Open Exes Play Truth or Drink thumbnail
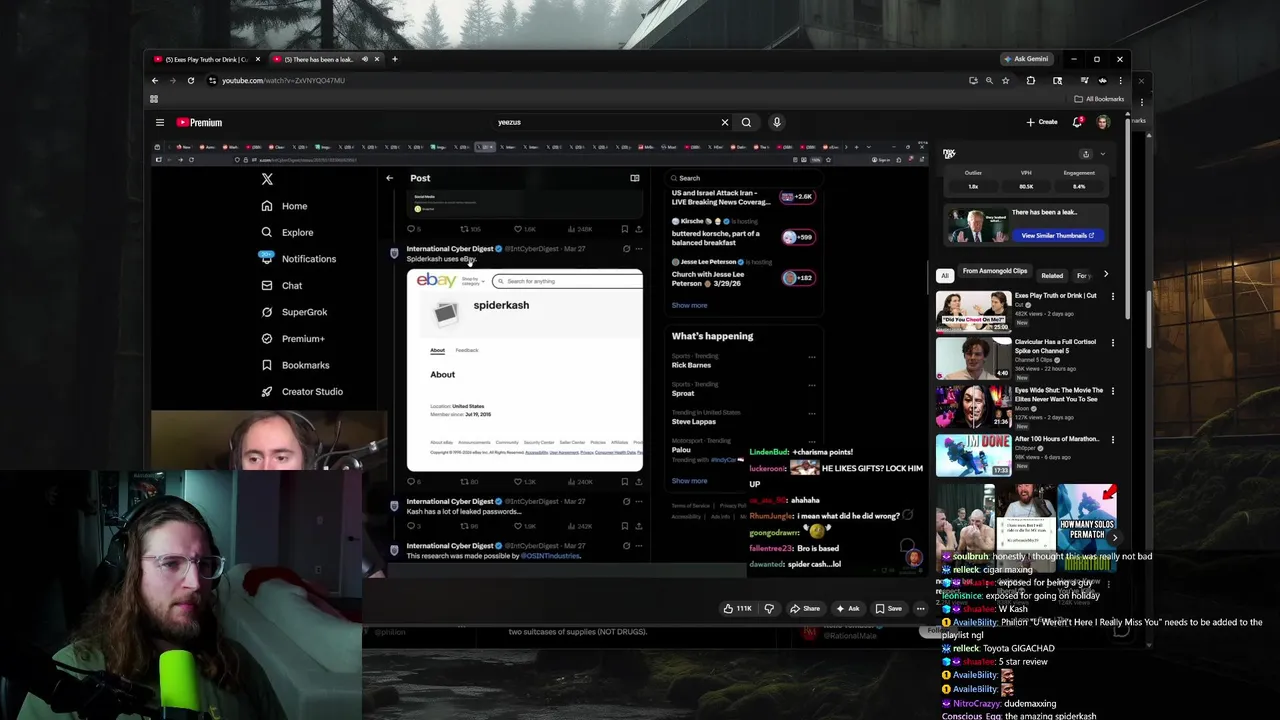The height and width of the screenshot is (720, 1280). [973, 311]
